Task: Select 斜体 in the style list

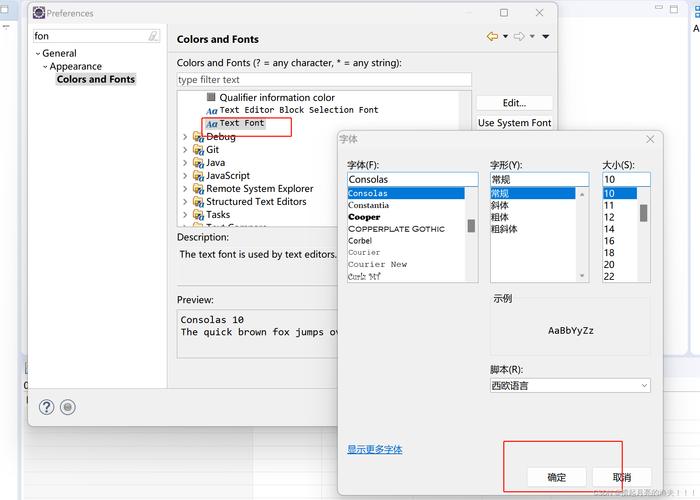Action: [500, 205]
